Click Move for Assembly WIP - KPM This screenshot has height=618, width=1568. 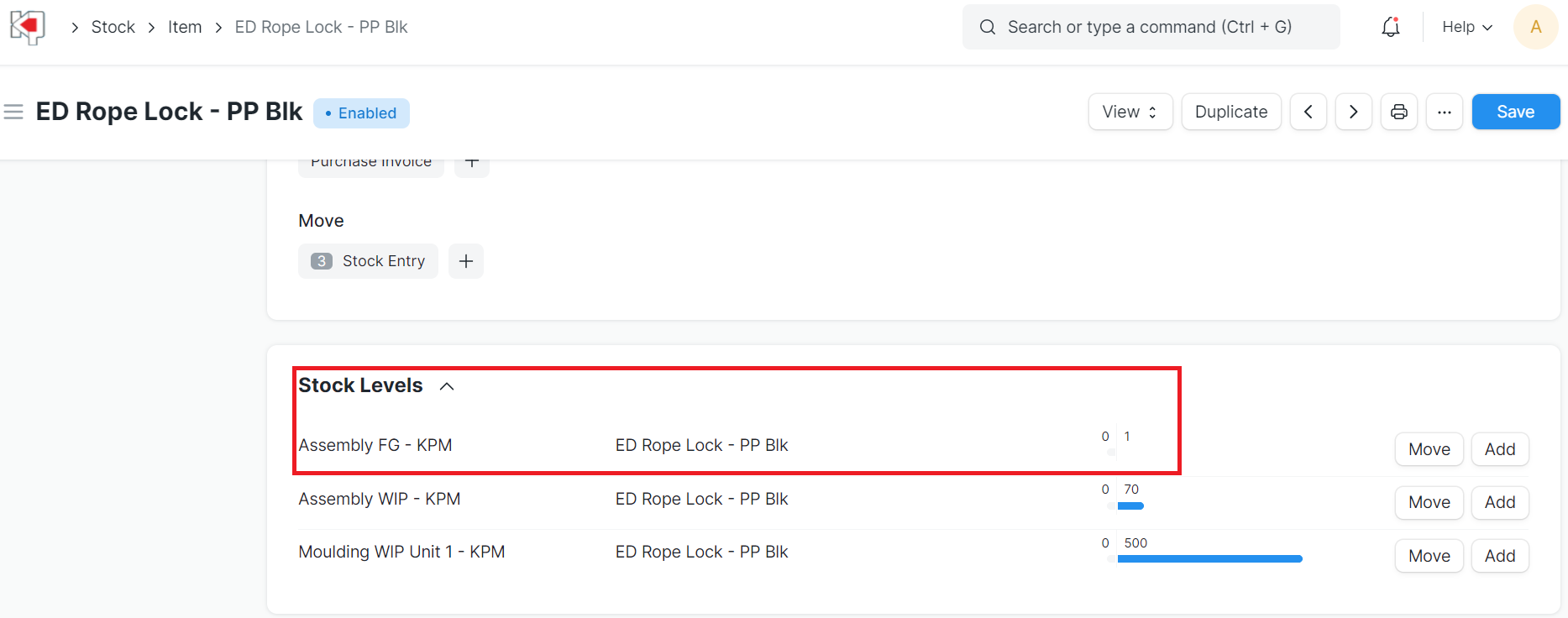click(x=1429, y=502)
